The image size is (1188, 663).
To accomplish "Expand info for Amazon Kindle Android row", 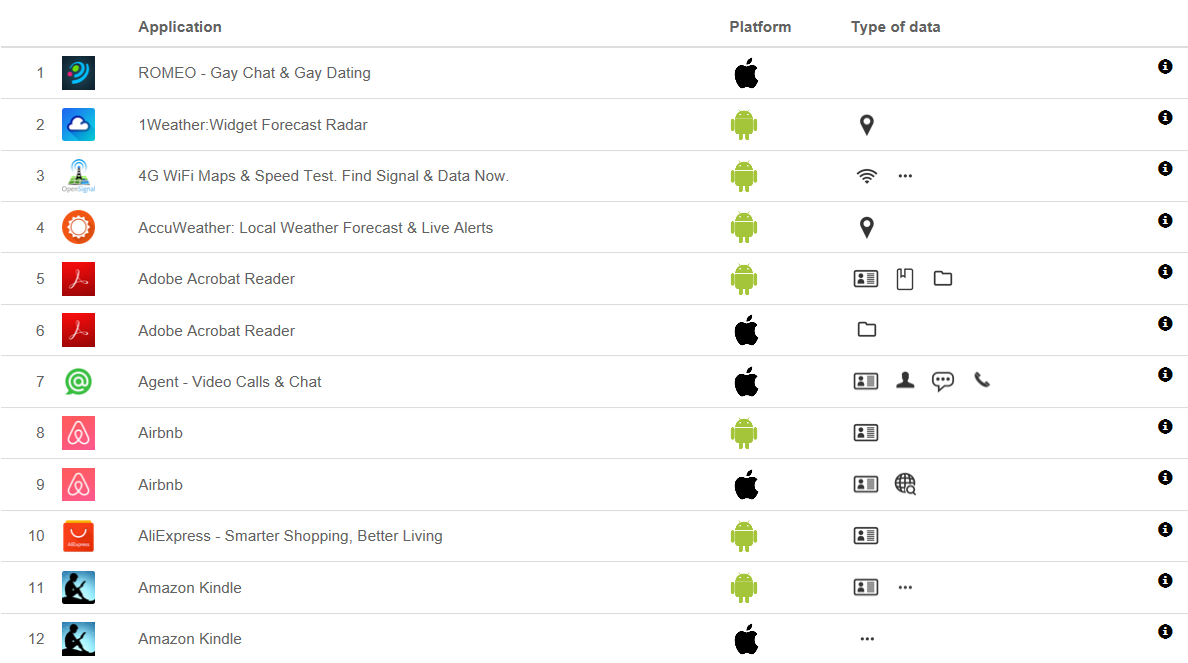I will point(1165,580).
